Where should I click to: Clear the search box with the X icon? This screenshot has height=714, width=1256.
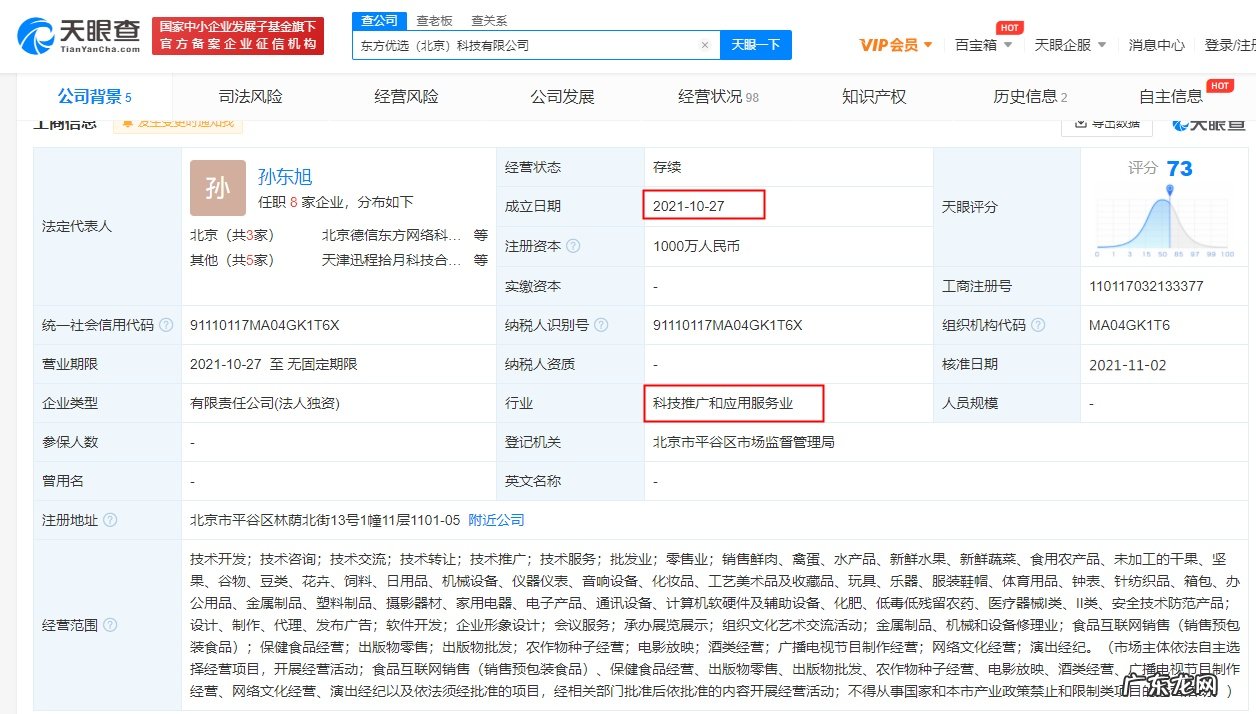[705, 44]
